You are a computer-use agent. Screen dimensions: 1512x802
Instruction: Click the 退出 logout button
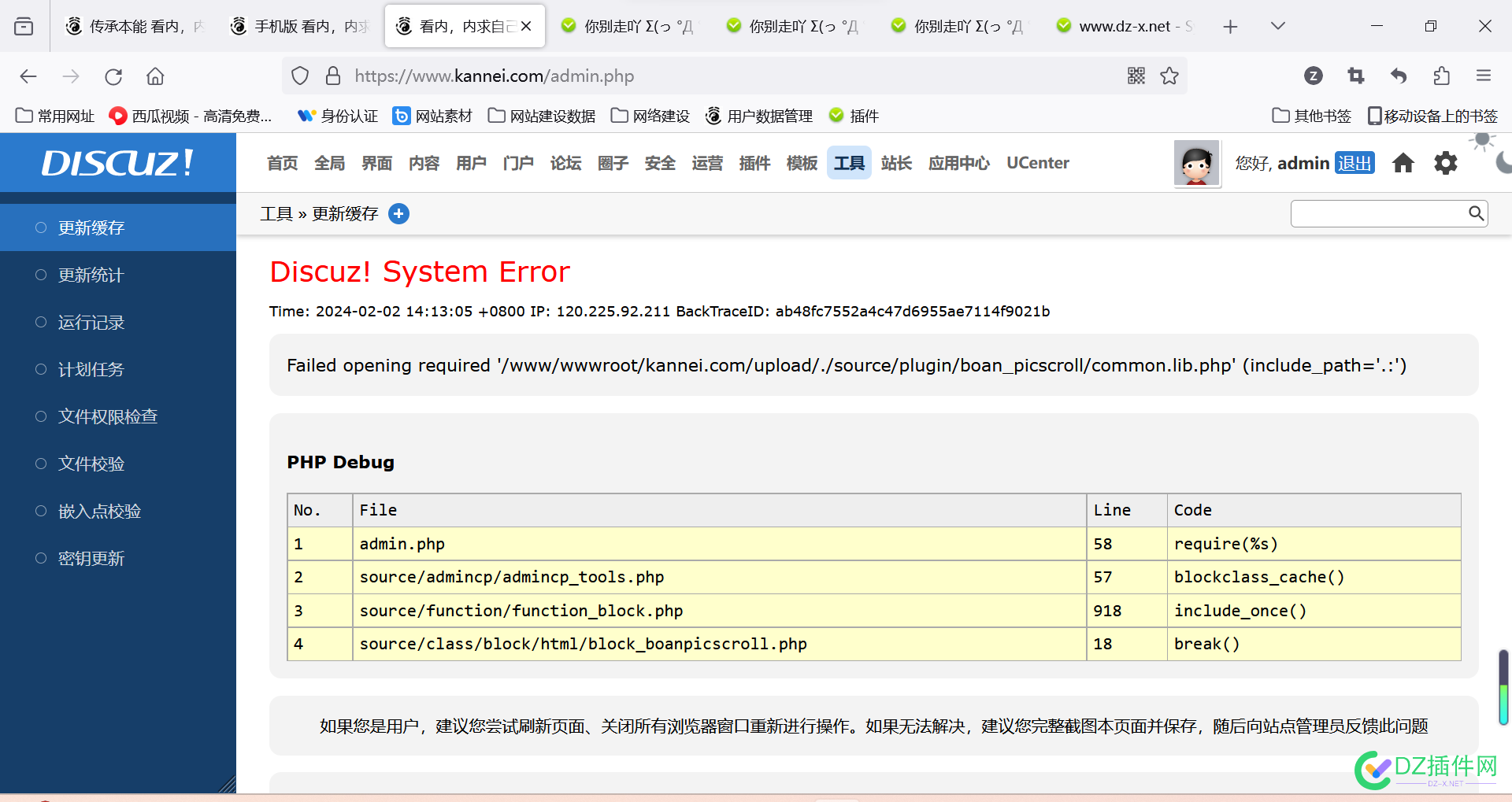pyautogui.click(x=1354, y=163)
